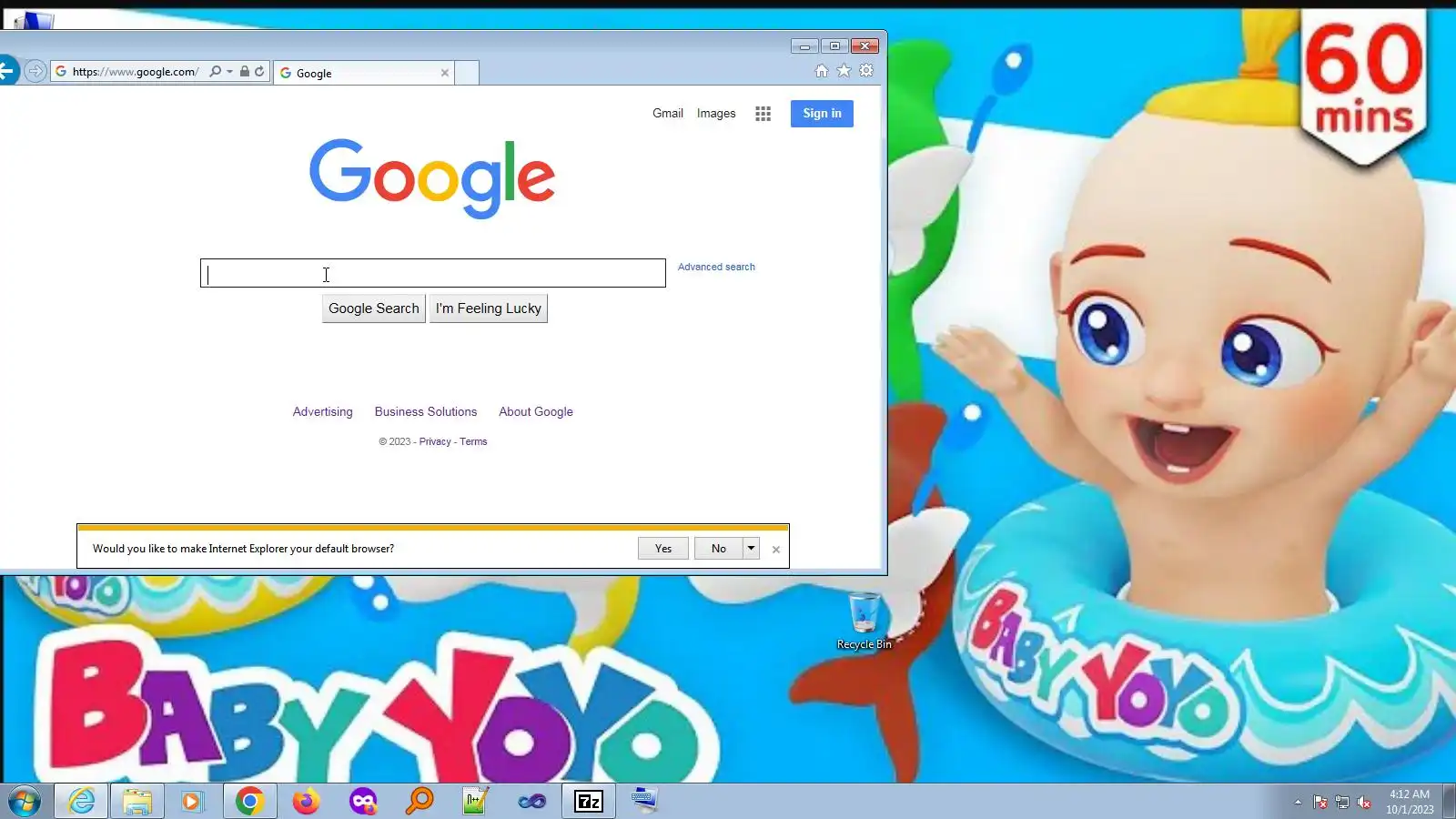Click the muted volume tray icon
The height and width of the screenshot is (819, 1456).
pos(1364,802)
